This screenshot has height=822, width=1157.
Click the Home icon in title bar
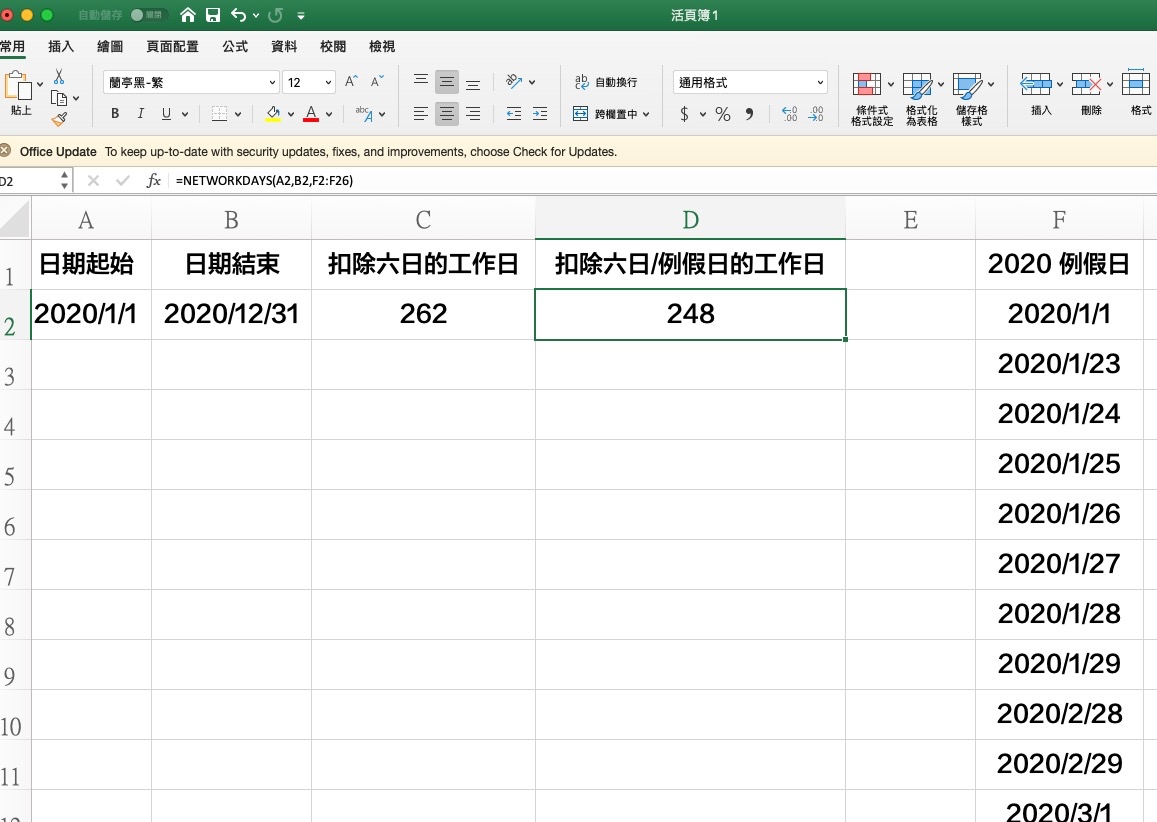click(188, 15)
